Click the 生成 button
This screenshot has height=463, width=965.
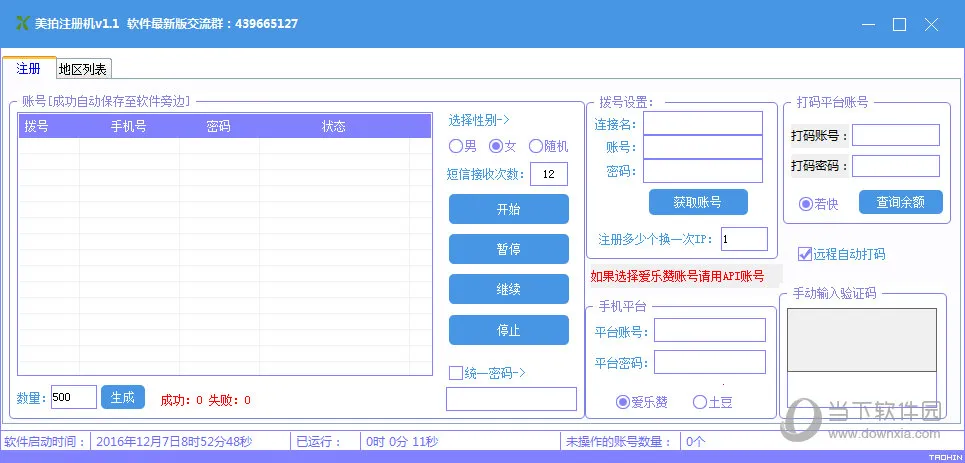pos(122,397)
